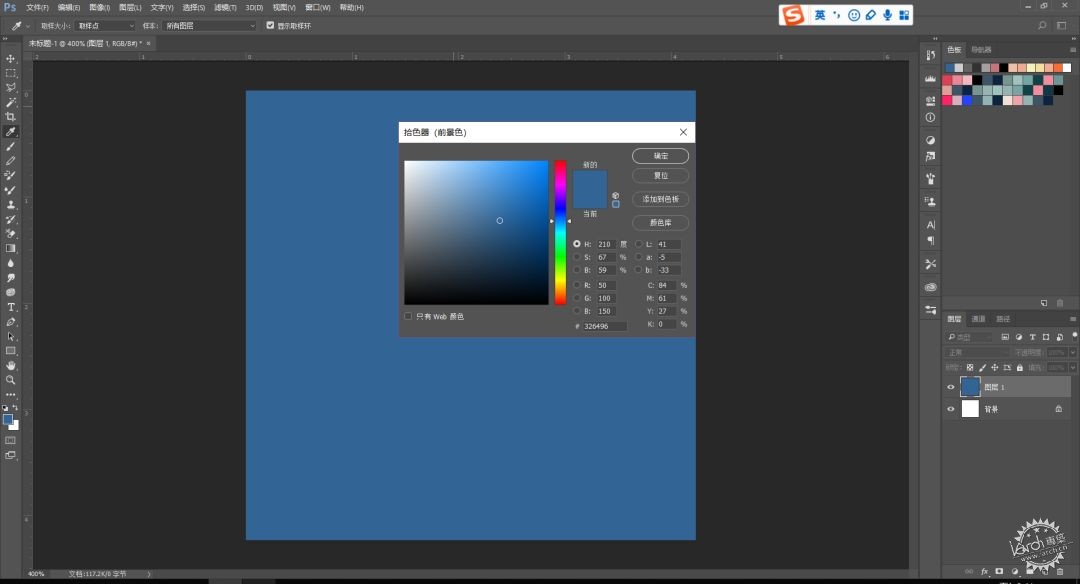Open the 图像(I) menu
The height and width of the screenshot is (584, 1080).
click(x=99, y=8)
